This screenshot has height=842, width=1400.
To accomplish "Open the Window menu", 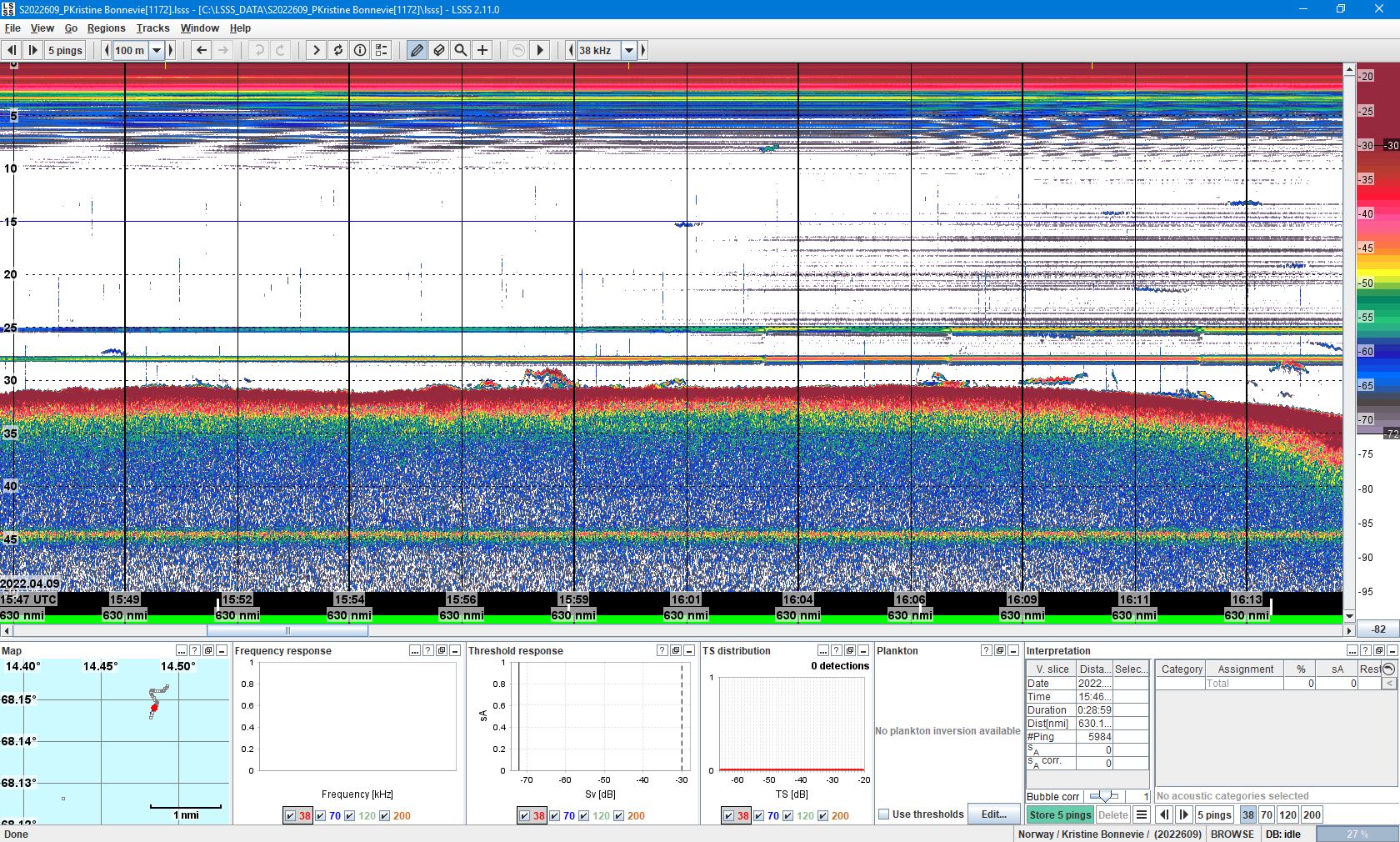I will coord(200,28).
